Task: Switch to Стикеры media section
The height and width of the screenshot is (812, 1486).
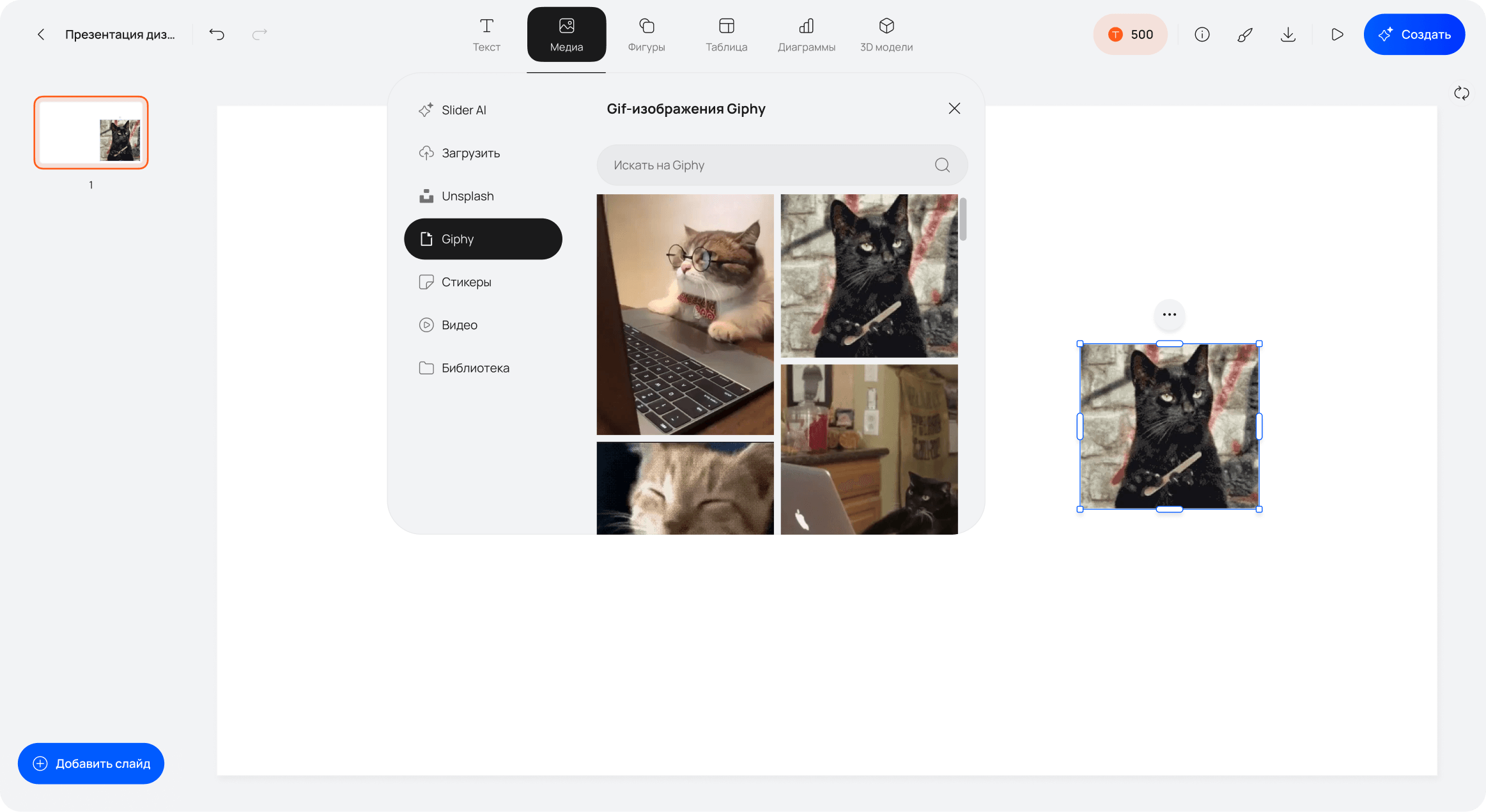Action: coord(466,282)
